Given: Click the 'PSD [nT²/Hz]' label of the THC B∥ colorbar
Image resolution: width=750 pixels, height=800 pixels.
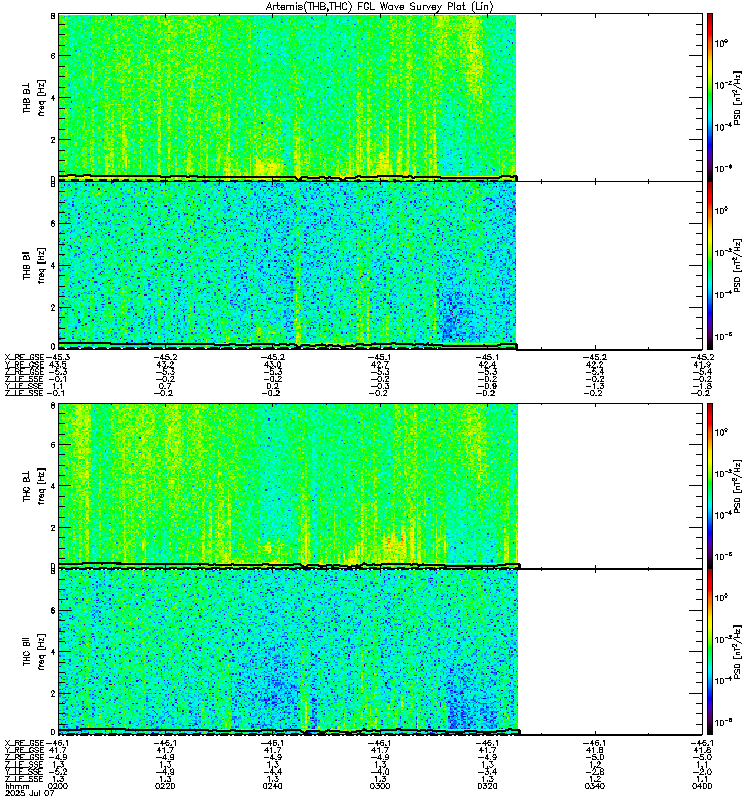Looking at the screenshot, I should 737,652.
